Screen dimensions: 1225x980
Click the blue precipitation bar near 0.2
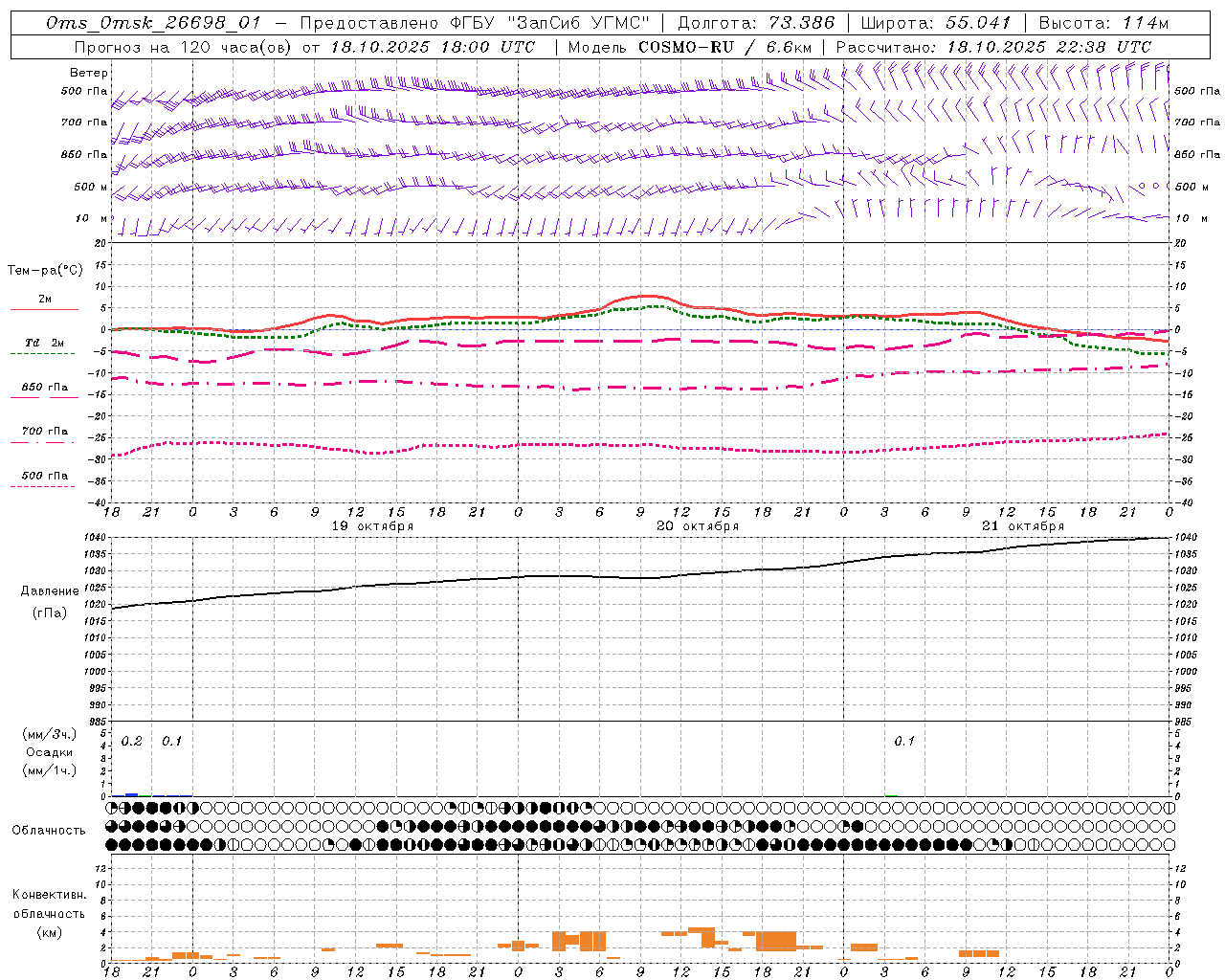click(132, 794)
